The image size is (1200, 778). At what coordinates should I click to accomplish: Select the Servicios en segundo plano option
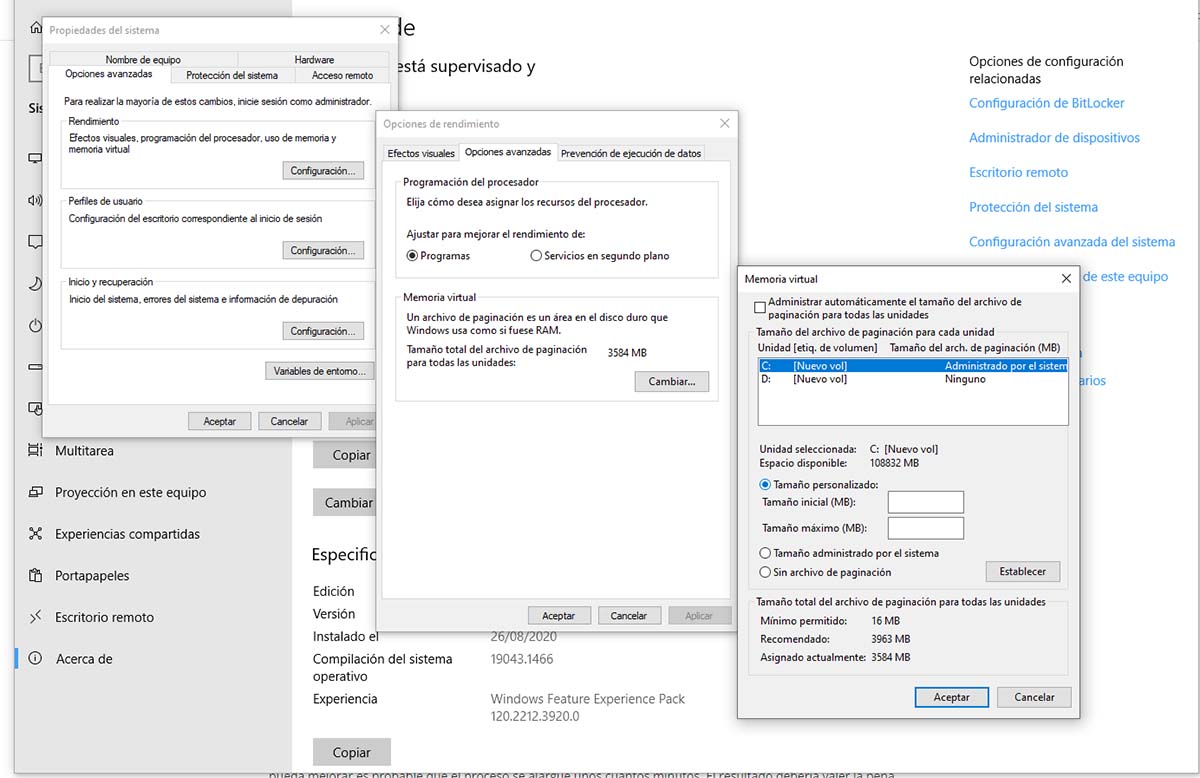(537, 256)
